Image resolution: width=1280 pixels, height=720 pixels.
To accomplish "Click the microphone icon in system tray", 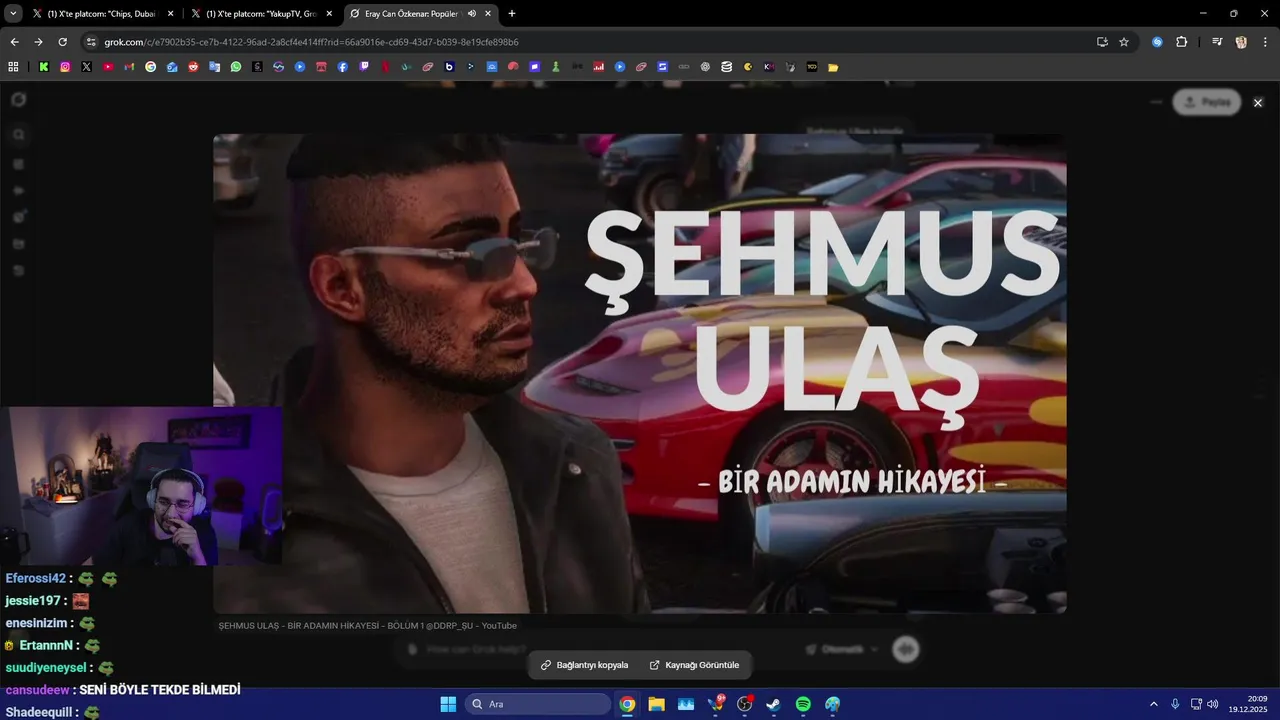I will pos(1175,704).
